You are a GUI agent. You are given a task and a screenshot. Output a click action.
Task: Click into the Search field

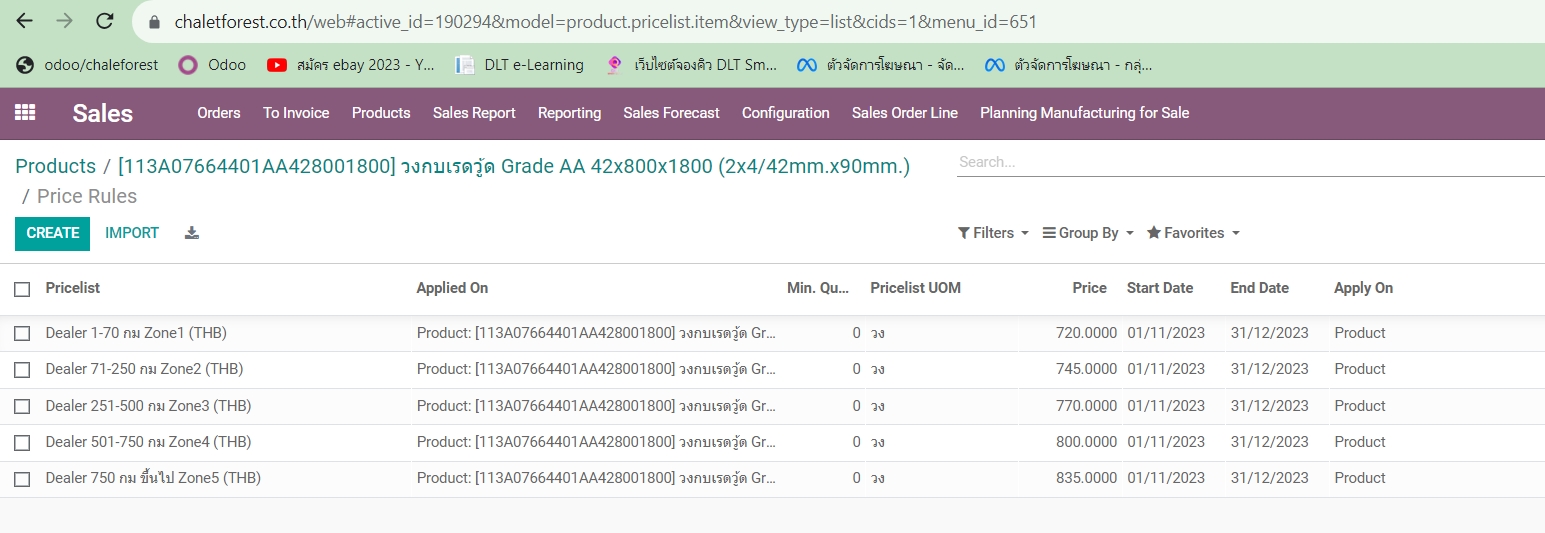point(1250,162)
